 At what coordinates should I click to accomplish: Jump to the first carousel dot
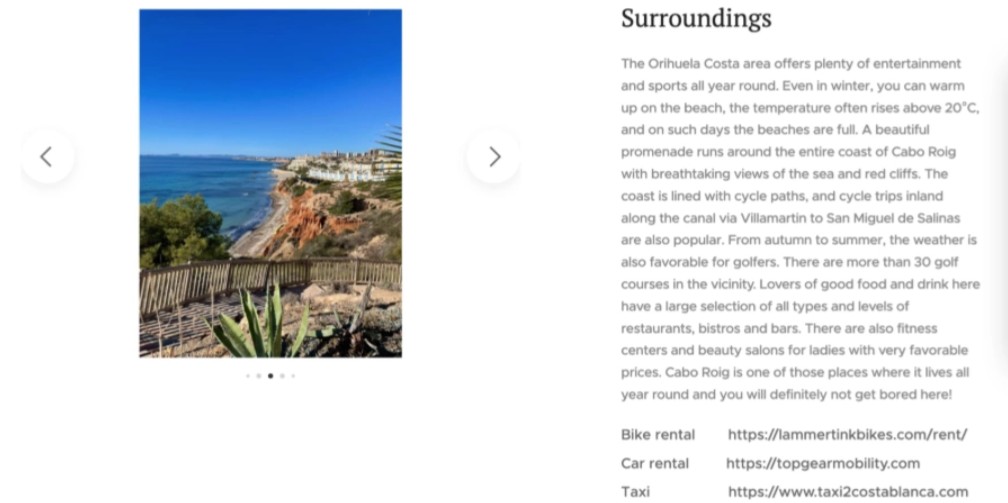pos(248,376)
